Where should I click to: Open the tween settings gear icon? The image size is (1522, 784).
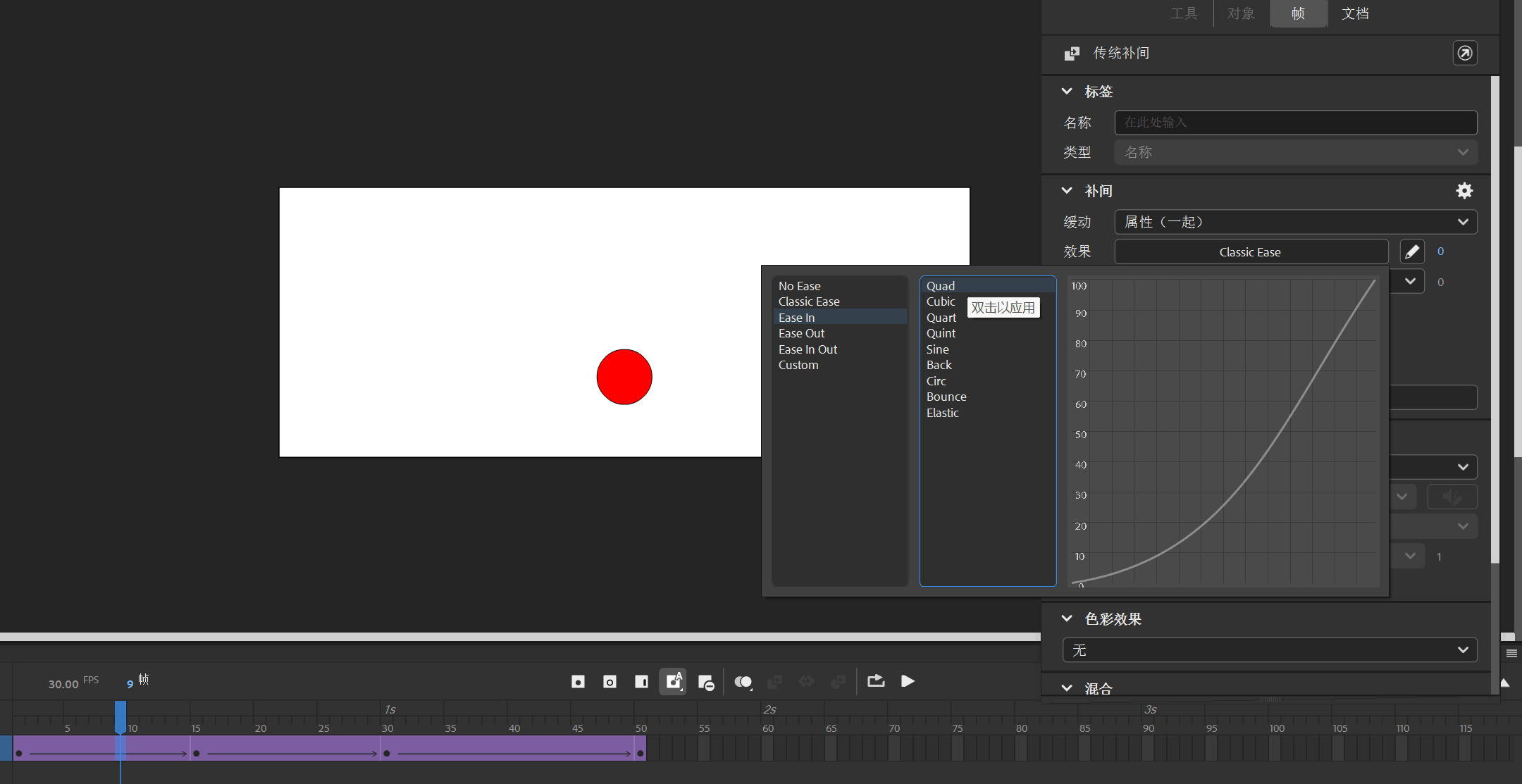click(x=1464, y=191)
